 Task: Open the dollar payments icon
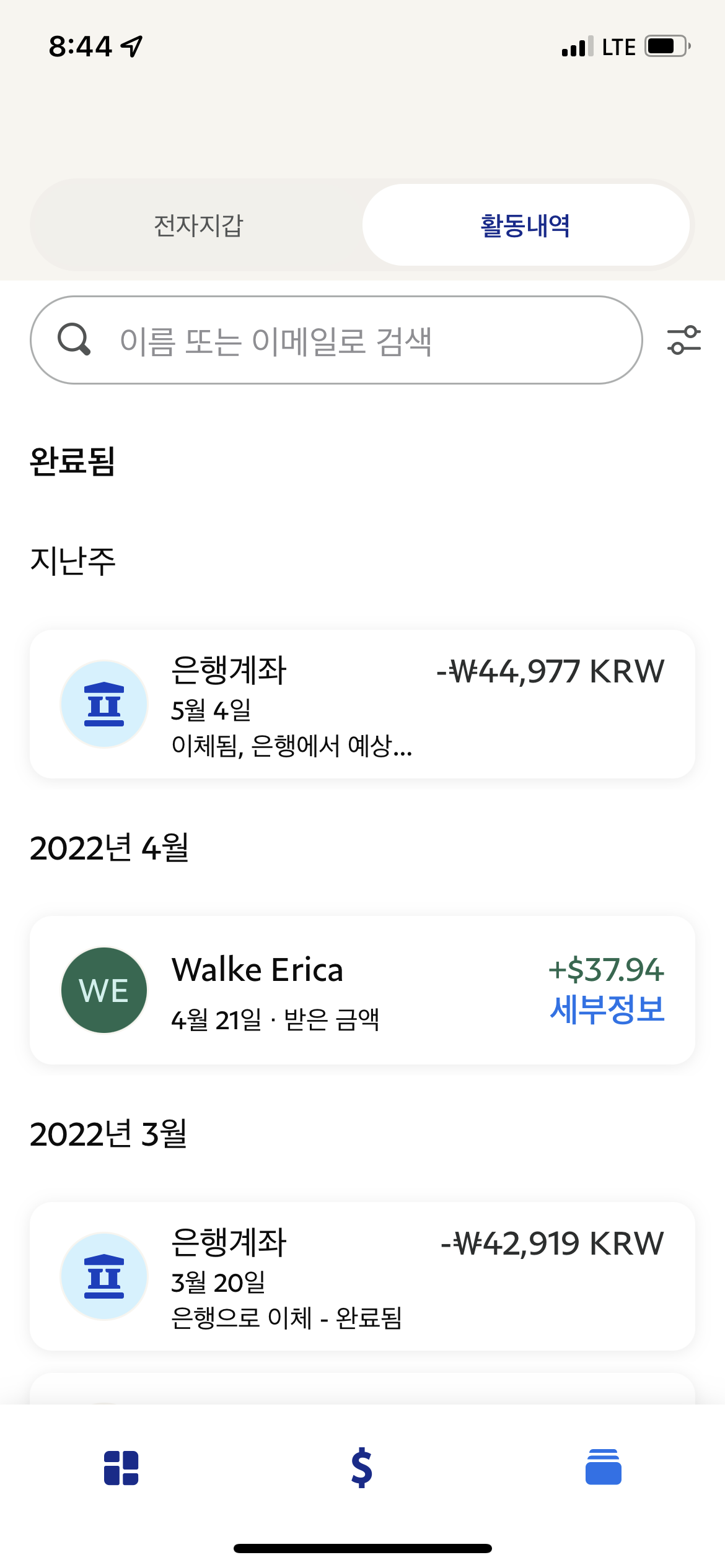point(362,1468)
